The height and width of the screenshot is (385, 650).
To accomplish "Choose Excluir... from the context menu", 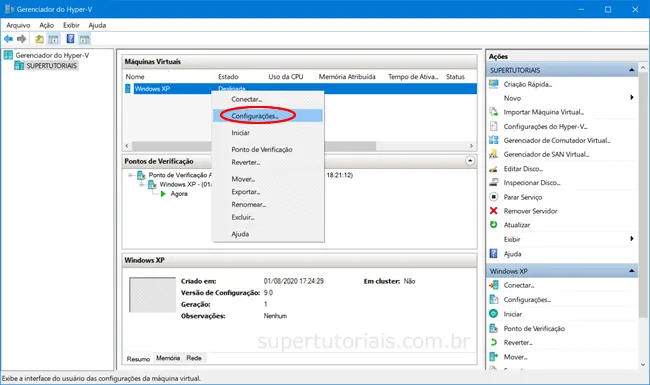I will 268,218.
